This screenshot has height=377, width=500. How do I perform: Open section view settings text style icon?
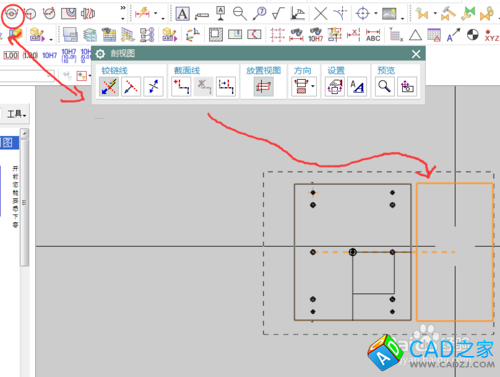pyautogui.click(x=357, y=87)
